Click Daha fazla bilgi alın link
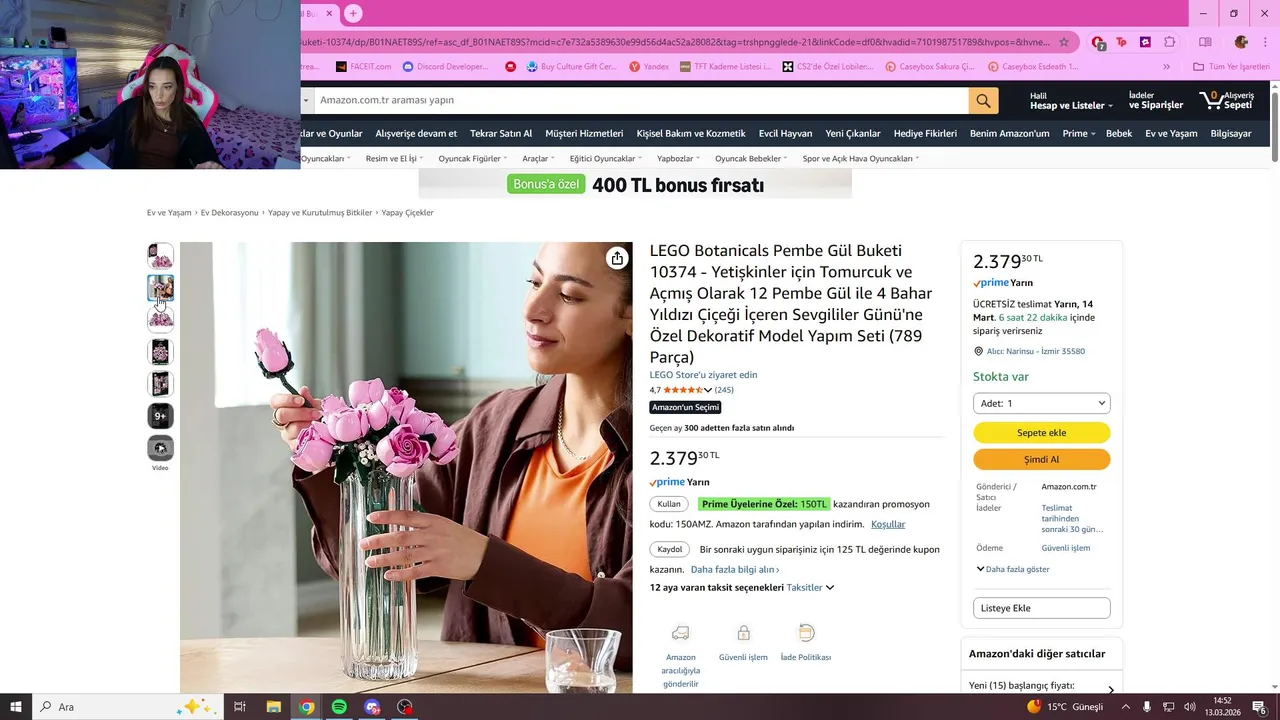The image size is (1280, 720). pyautogui.click(x=735, y=570)
